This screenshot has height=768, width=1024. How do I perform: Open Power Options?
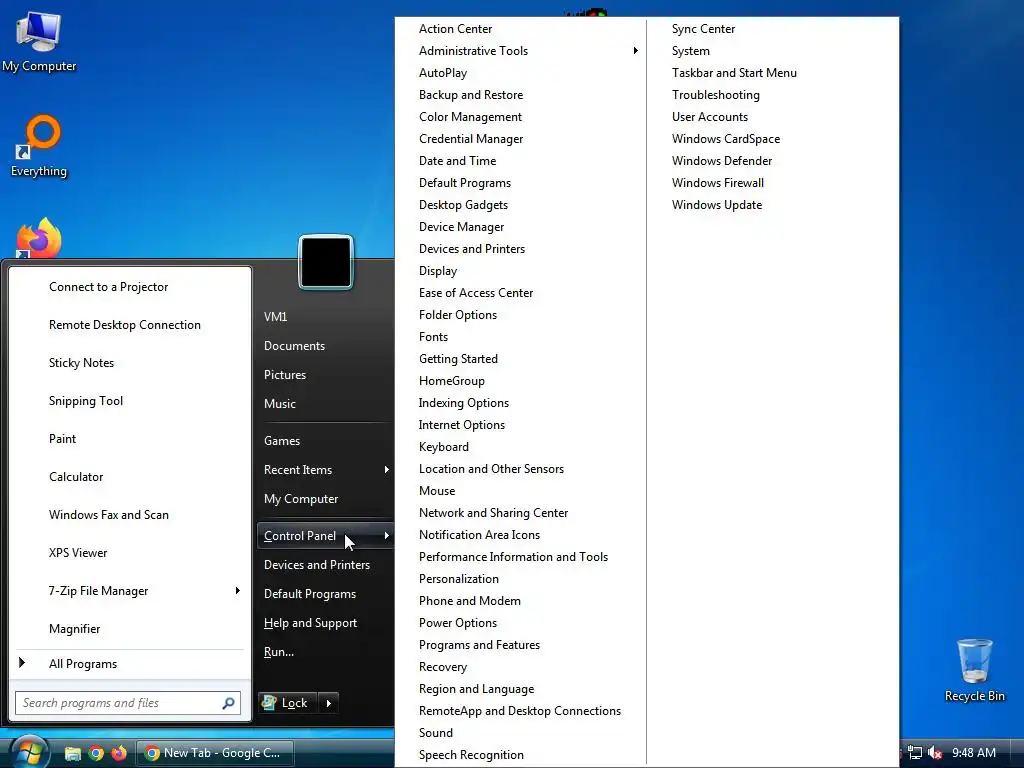tap(458, 623)
